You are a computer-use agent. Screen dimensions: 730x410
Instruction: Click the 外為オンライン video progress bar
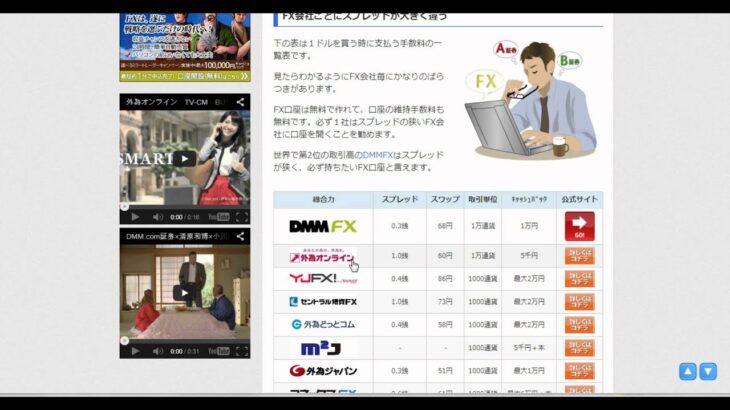[185, 207]
